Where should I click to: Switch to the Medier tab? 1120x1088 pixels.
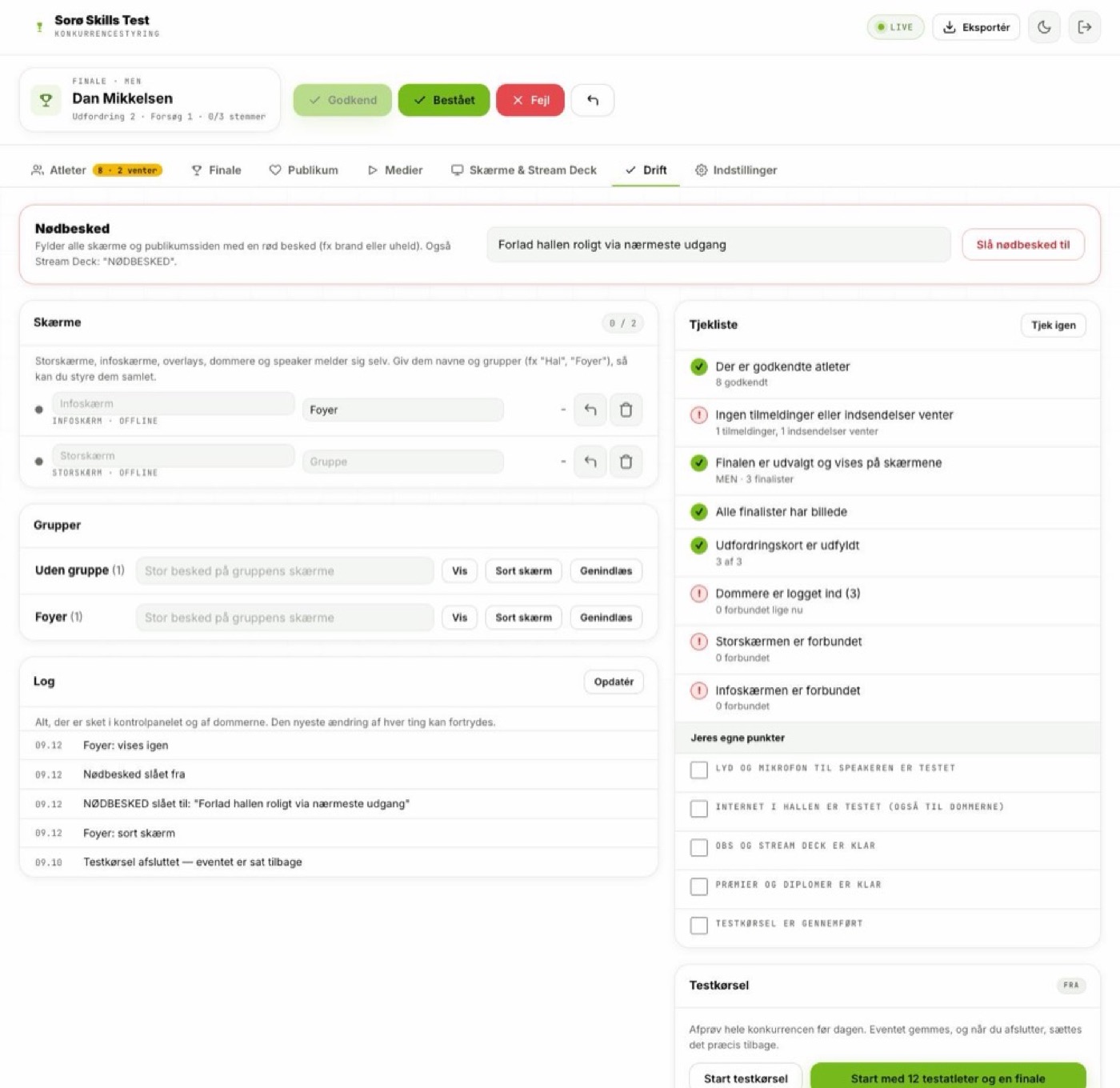pyautogui.click(x=395, y=170)
